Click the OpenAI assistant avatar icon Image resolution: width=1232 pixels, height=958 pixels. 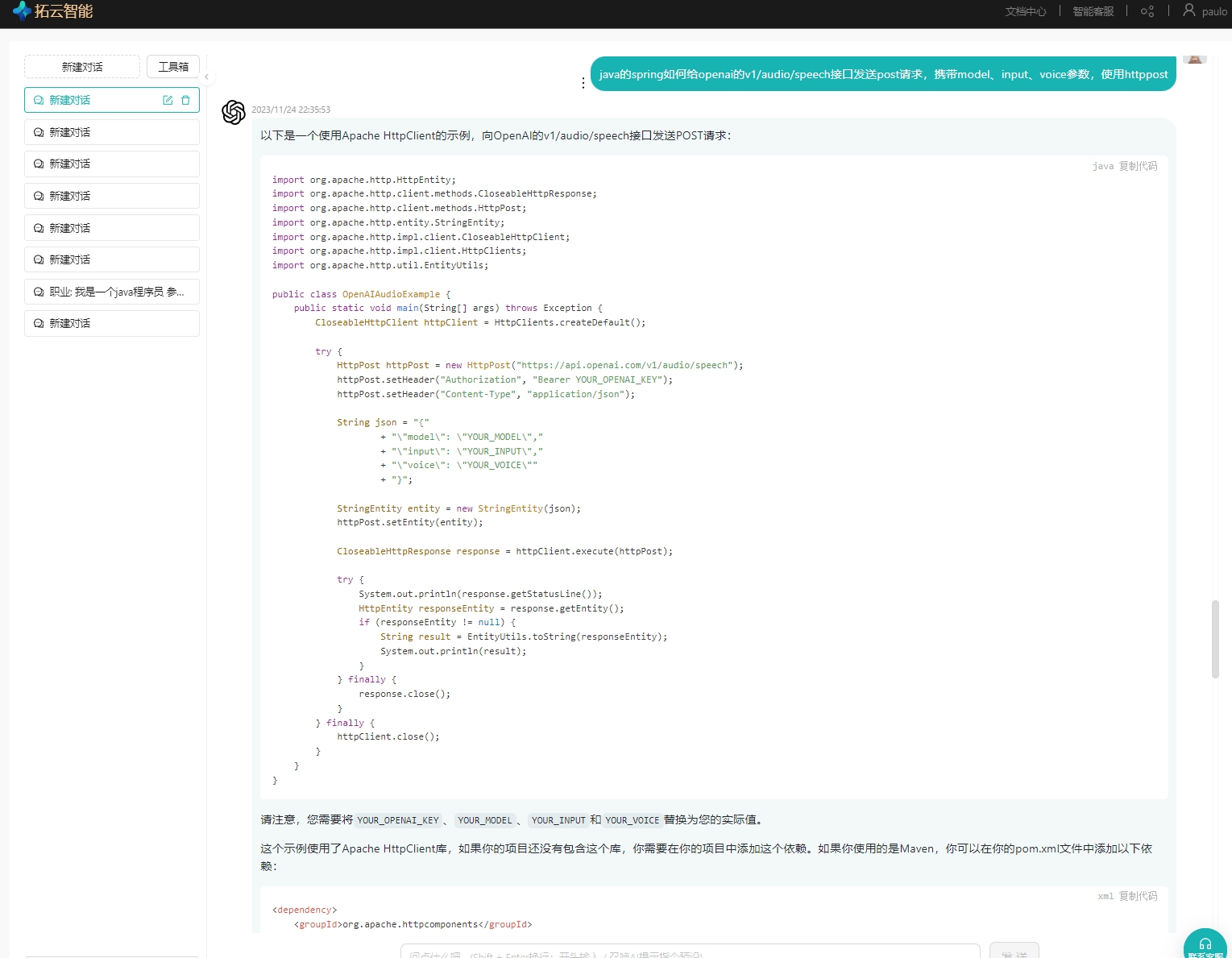coord(234,112)
